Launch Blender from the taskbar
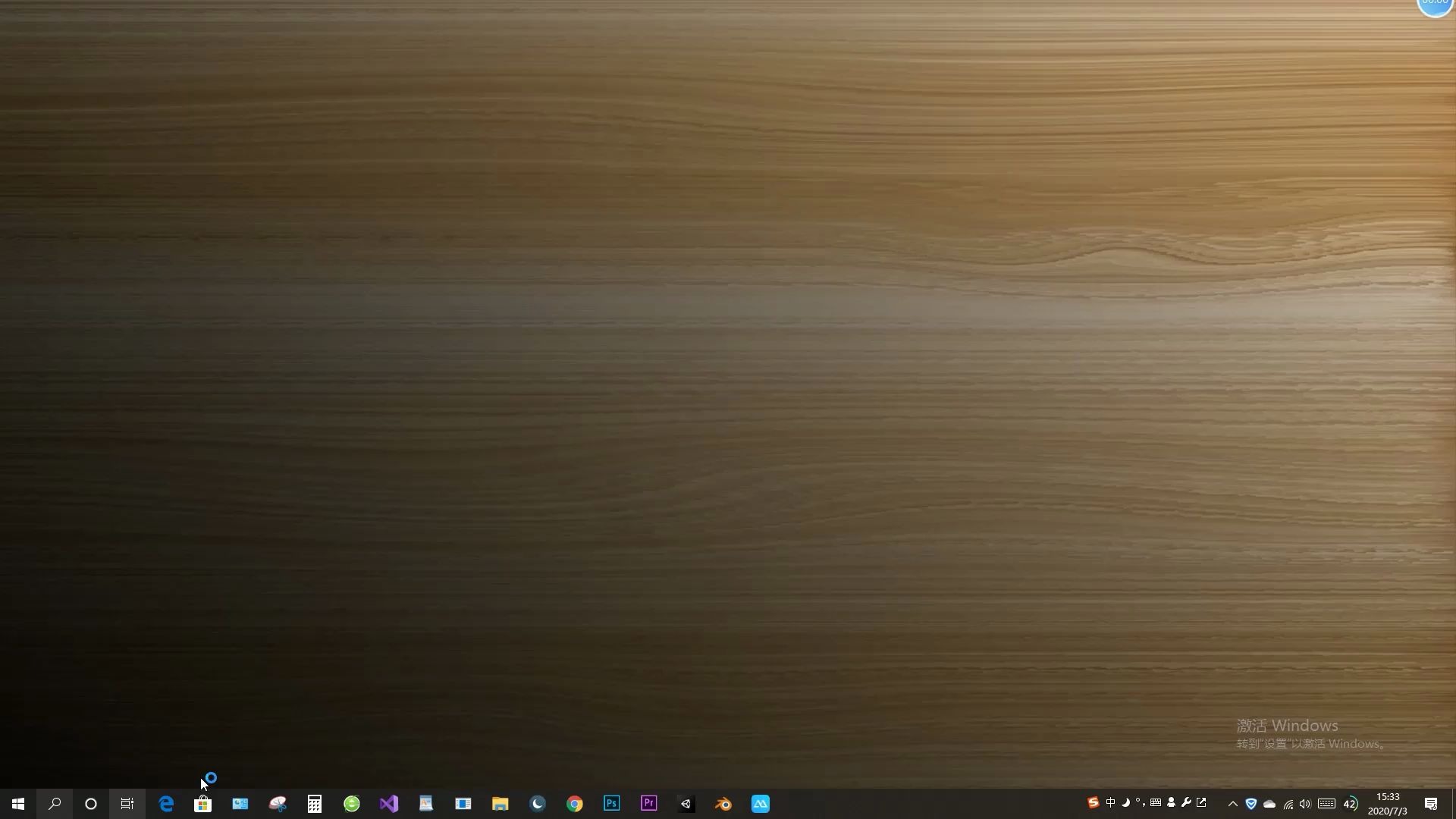Image resolution: width=1456 pixels, height=819 pixels. (x=723, y=804)
